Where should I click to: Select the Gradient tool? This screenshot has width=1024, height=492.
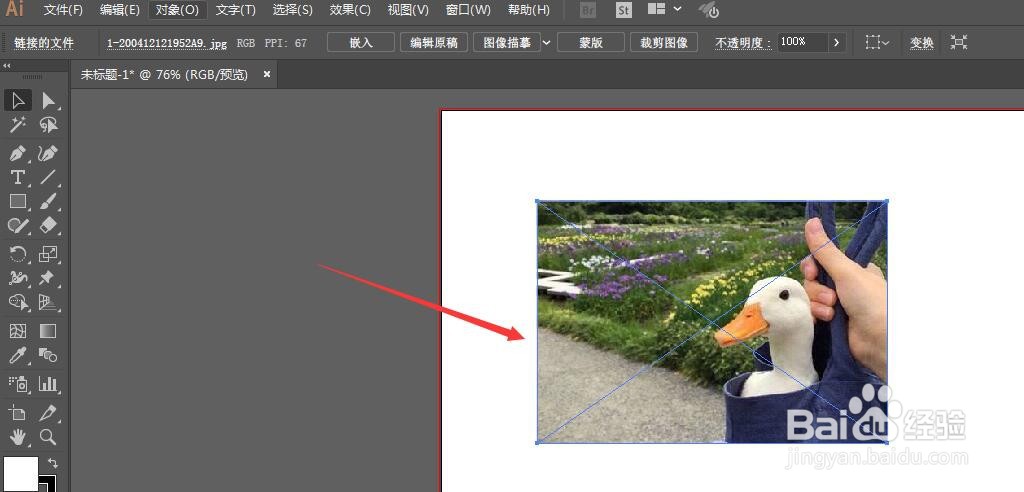click(48, 331)
